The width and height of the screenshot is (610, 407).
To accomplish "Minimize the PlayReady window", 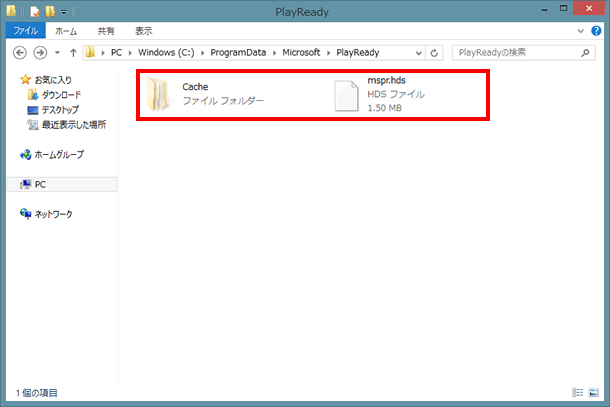I will click(544, 9).
